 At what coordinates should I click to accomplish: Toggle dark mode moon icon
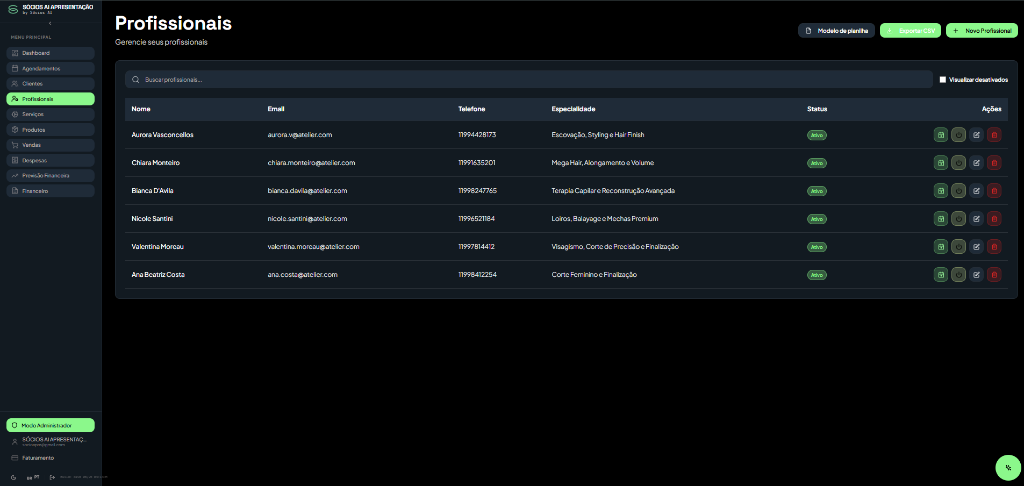tap(14, 478)
